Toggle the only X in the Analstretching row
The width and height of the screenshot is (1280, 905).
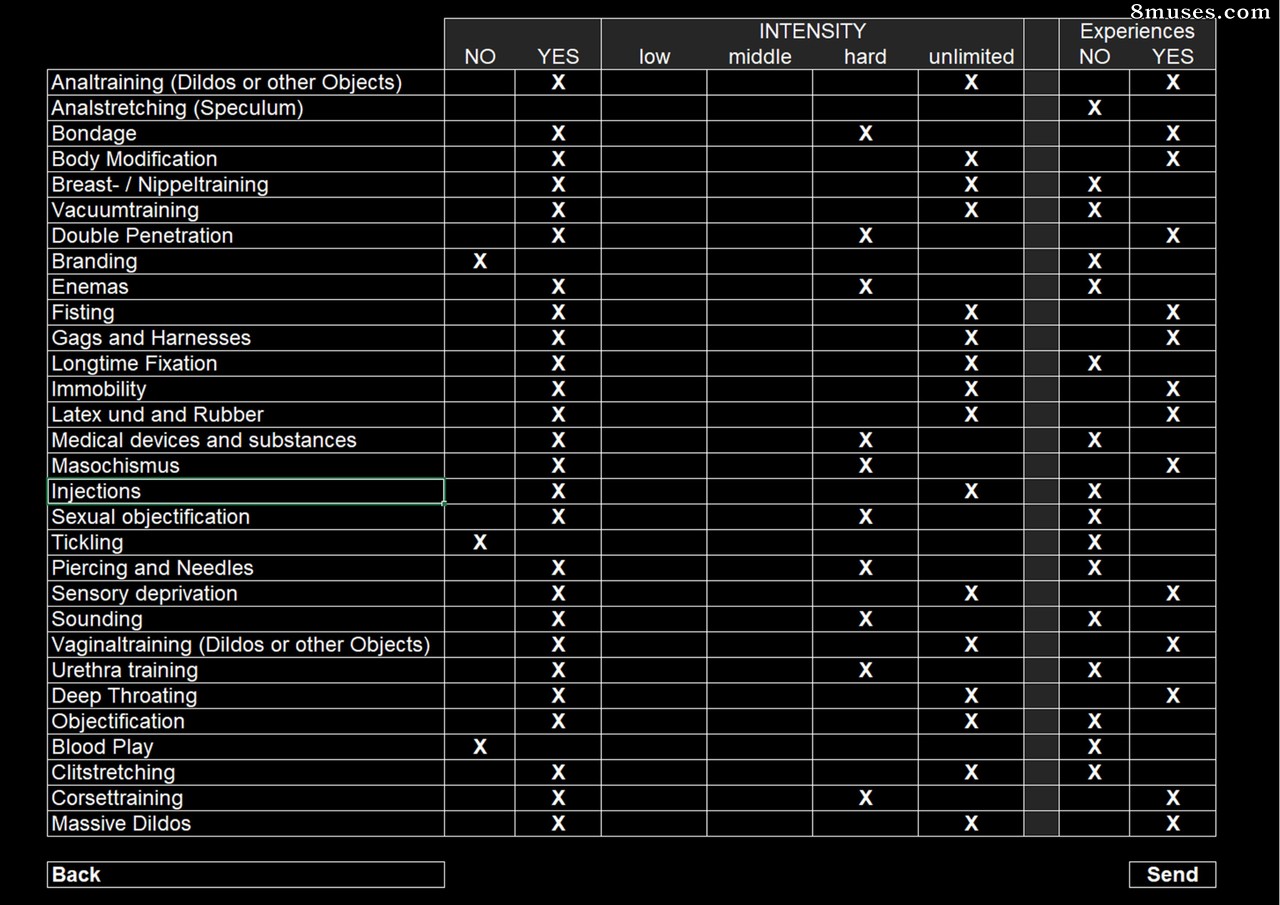click(1094, 108)
